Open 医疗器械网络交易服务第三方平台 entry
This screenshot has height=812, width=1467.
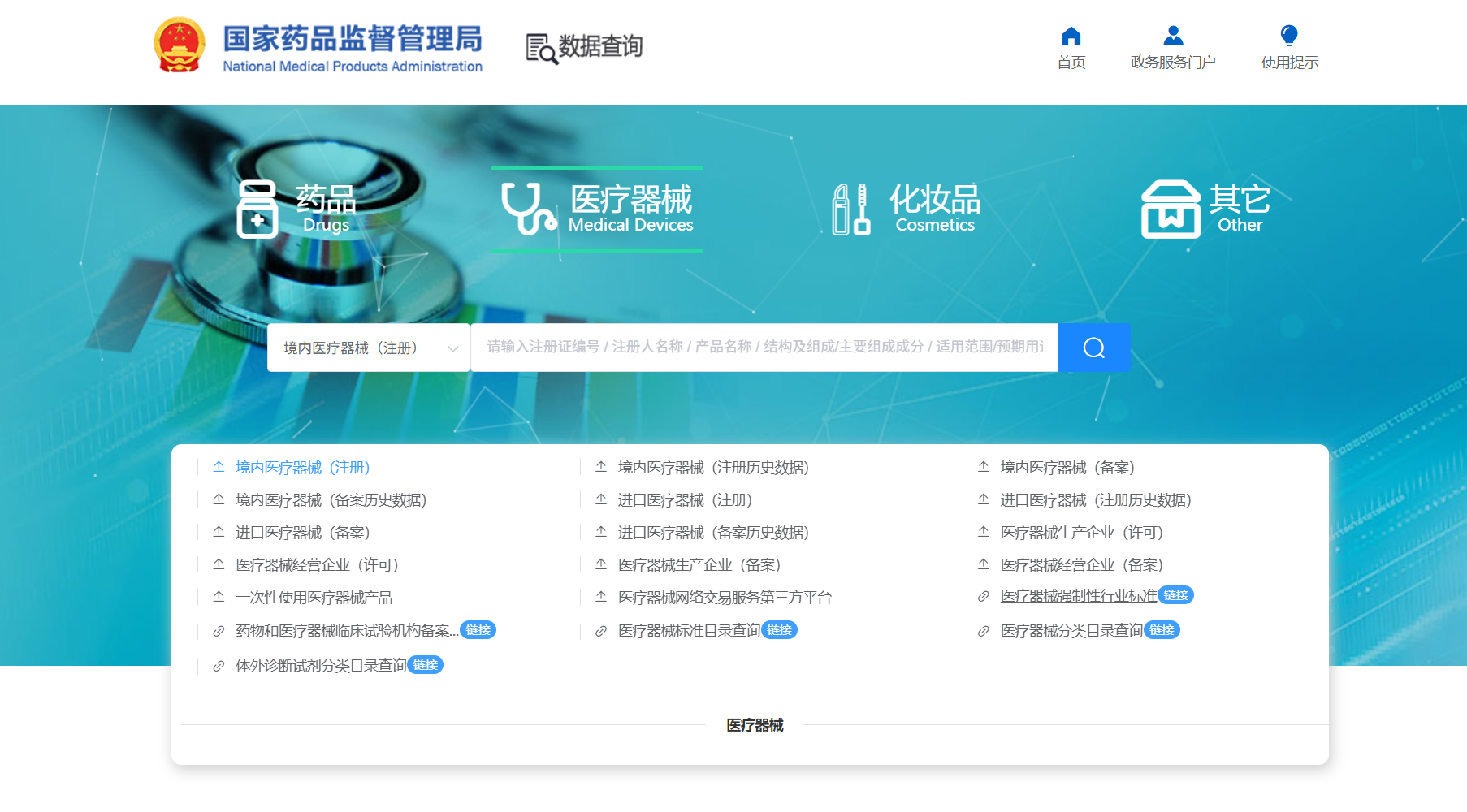tap(724, 598)
